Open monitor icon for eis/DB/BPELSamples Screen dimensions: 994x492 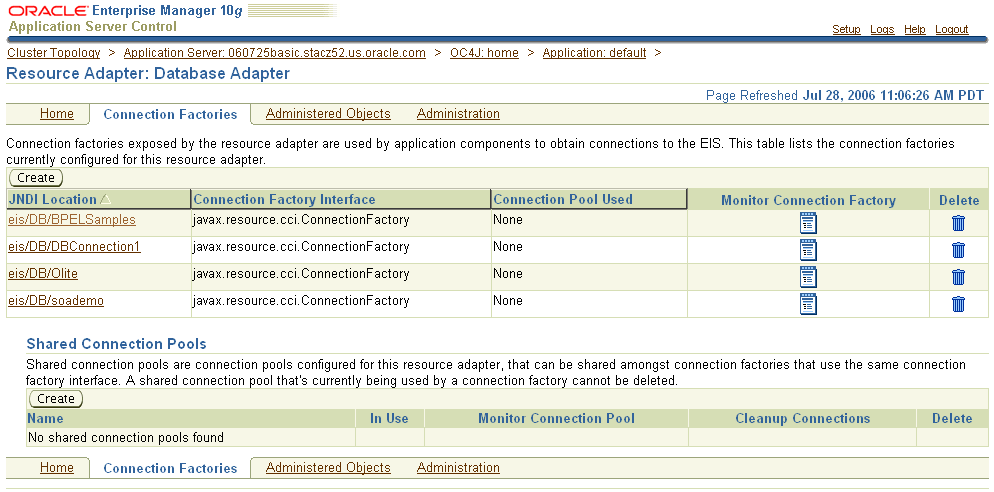pos(808,223)
